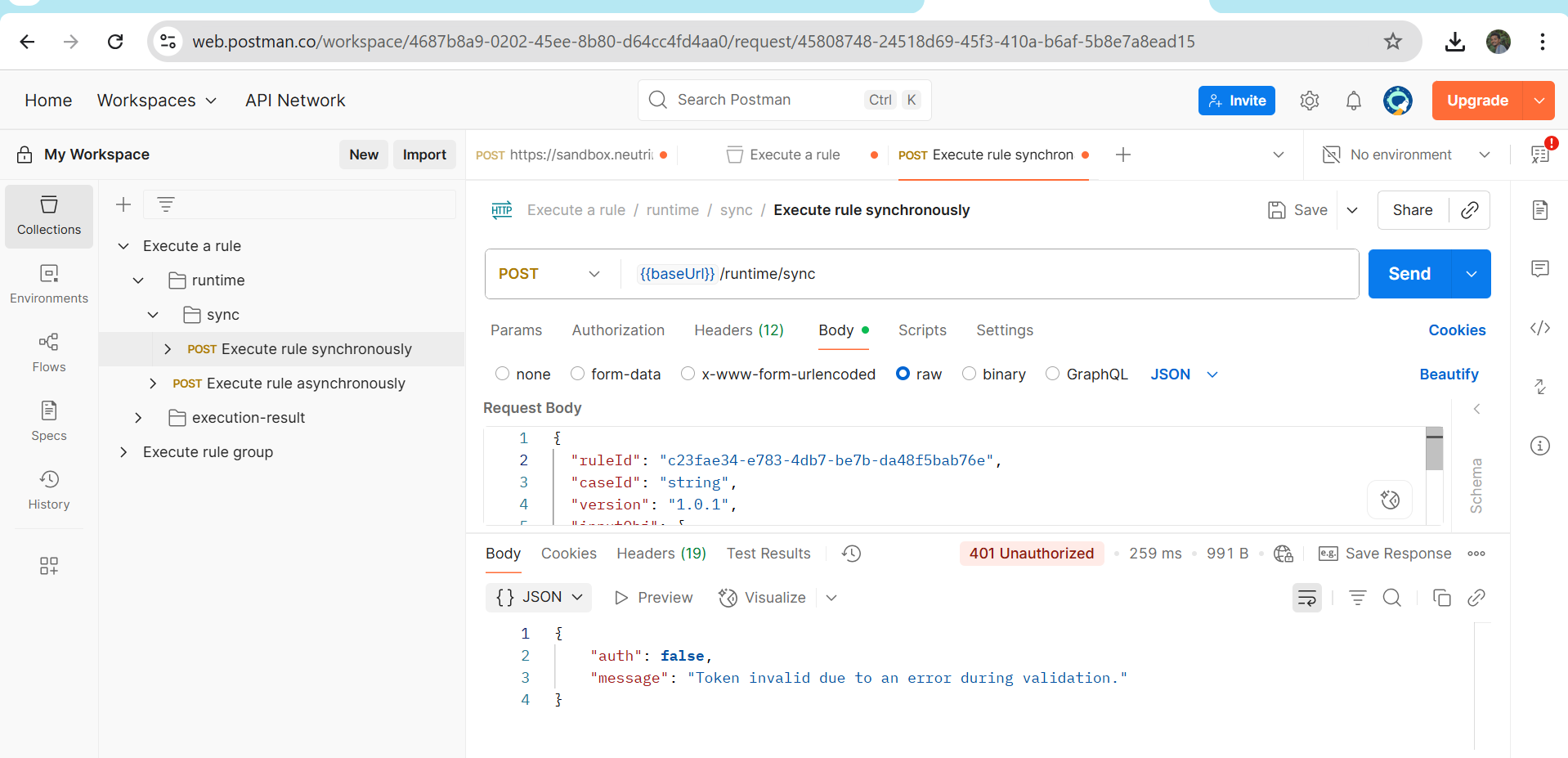Open related requests icon in right sidebar

pyautogui.click(x=1540, y=387)
